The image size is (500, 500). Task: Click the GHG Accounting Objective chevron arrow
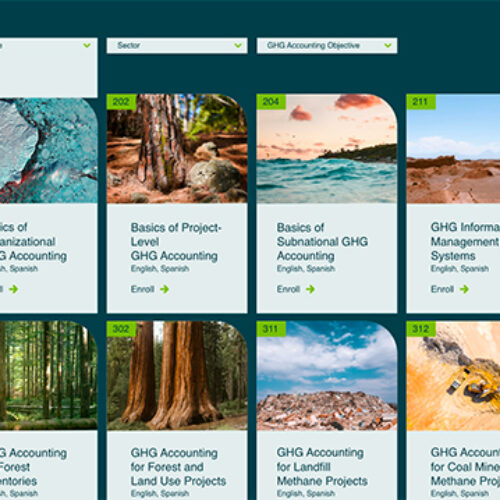[388, 45]
